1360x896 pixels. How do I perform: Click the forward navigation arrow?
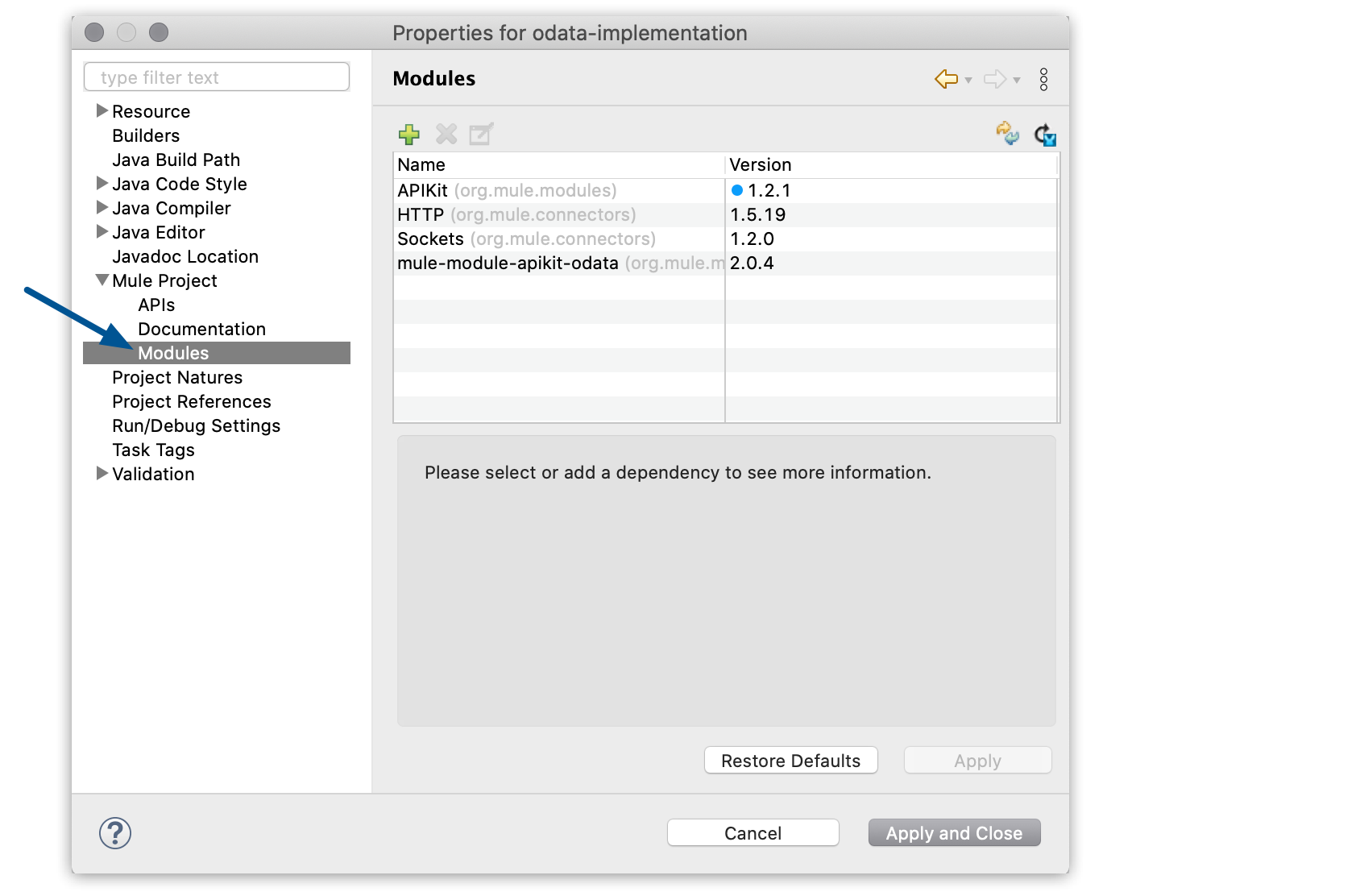(995, 78)
